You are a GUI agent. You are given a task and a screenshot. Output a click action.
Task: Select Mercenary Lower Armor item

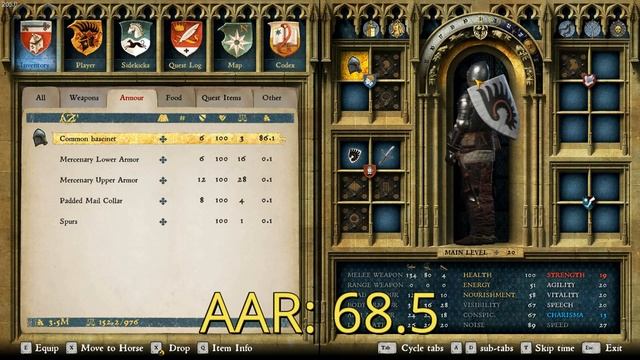(99, 159)
